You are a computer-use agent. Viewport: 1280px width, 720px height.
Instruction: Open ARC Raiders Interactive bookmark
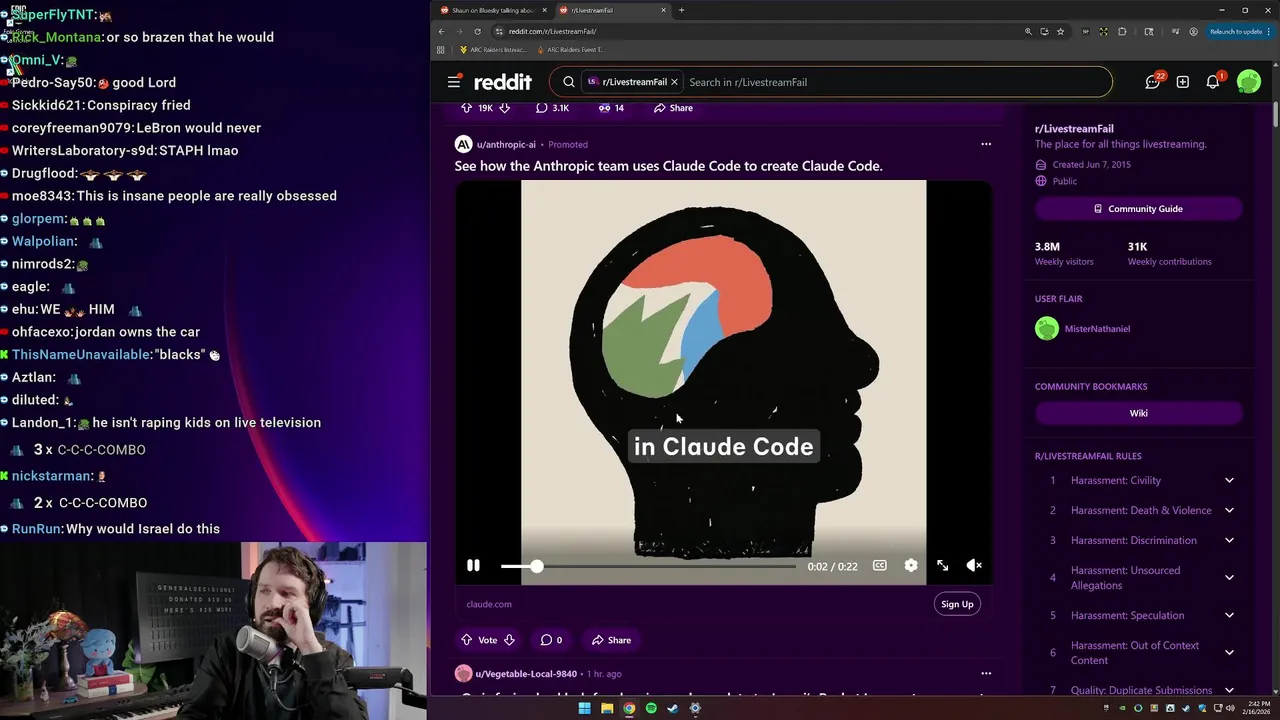click(492, 49)
